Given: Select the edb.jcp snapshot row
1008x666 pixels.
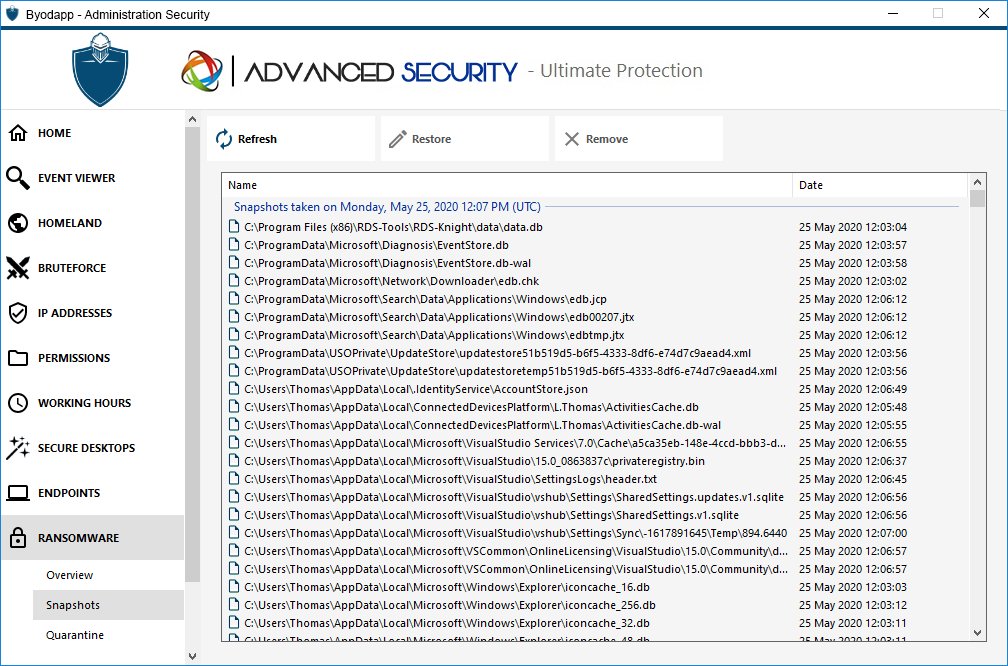Looking at the screenshot, I should [595, 299].
